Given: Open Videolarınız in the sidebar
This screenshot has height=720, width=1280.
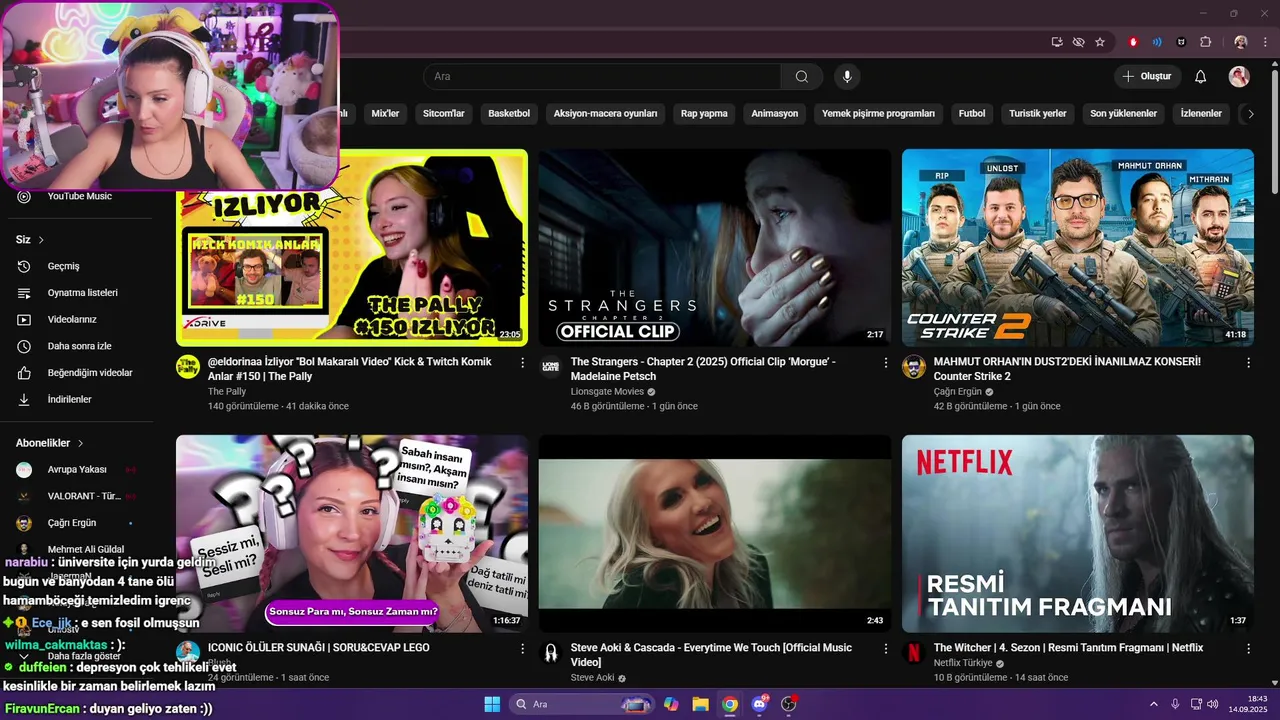Looking at the screenshot, I should click(x=72, y=319).
